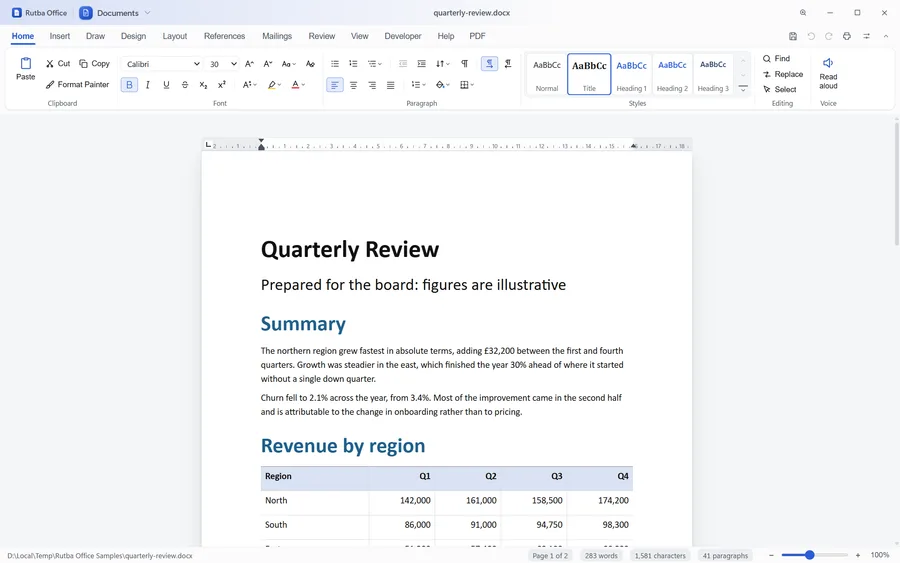Screen dimensions: 900x563
Task: Toggle align left paragraph button
Action: [x=335, y=85]
